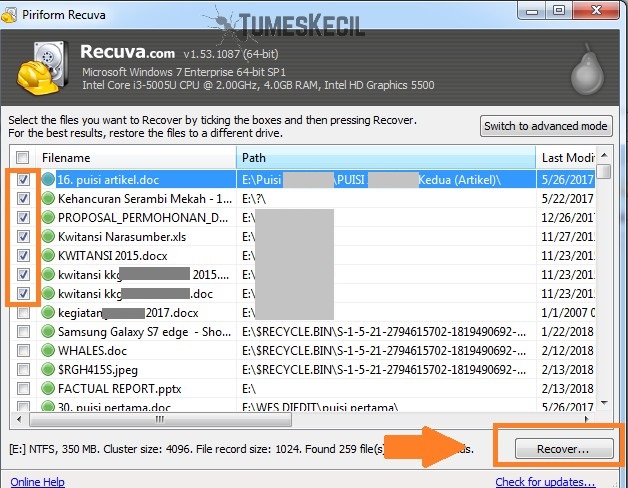Click the Piriform Recuva title bar icon
This screenshot has width=628, height=488.
click(x=9, y=15)
